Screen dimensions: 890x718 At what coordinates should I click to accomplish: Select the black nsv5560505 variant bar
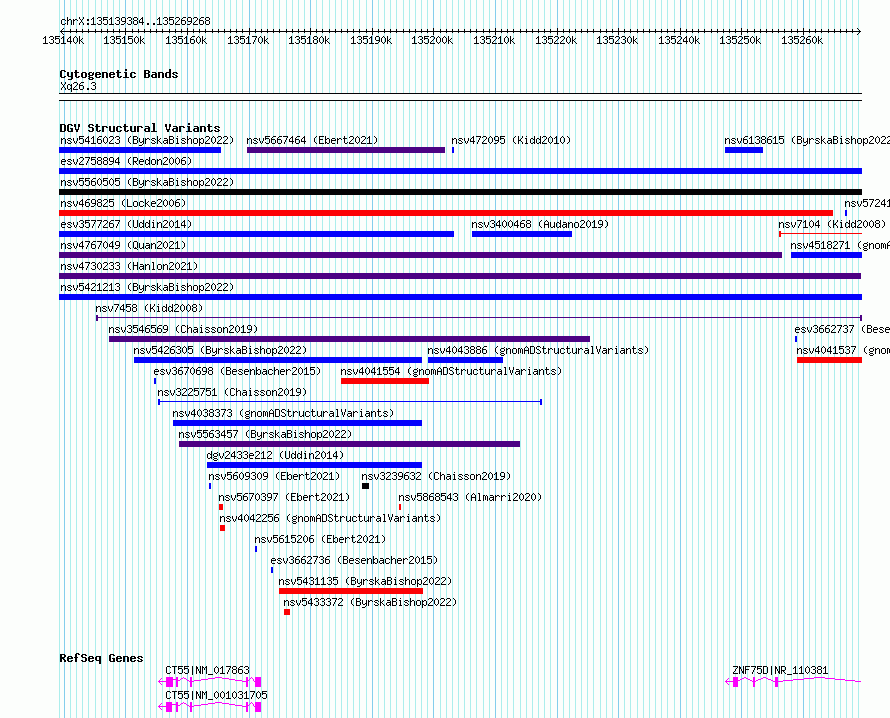pos(460,192)
